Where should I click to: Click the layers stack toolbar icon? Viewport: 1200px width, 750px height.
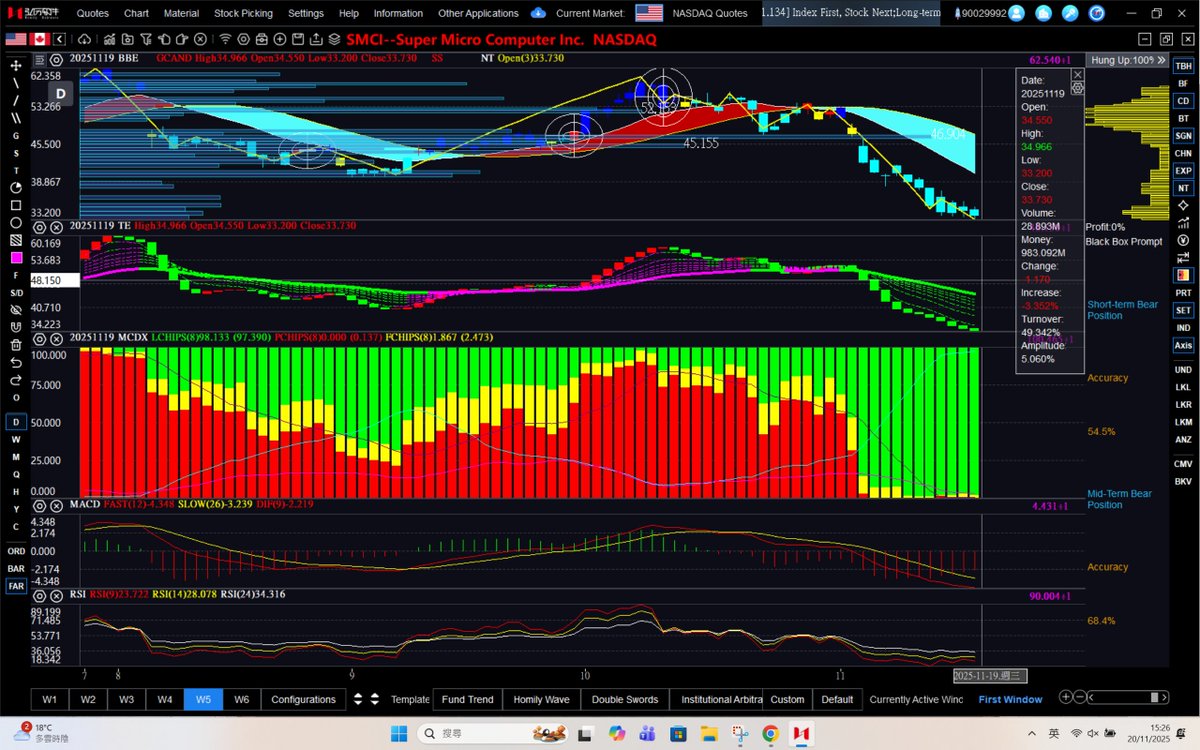pos(334,39)
